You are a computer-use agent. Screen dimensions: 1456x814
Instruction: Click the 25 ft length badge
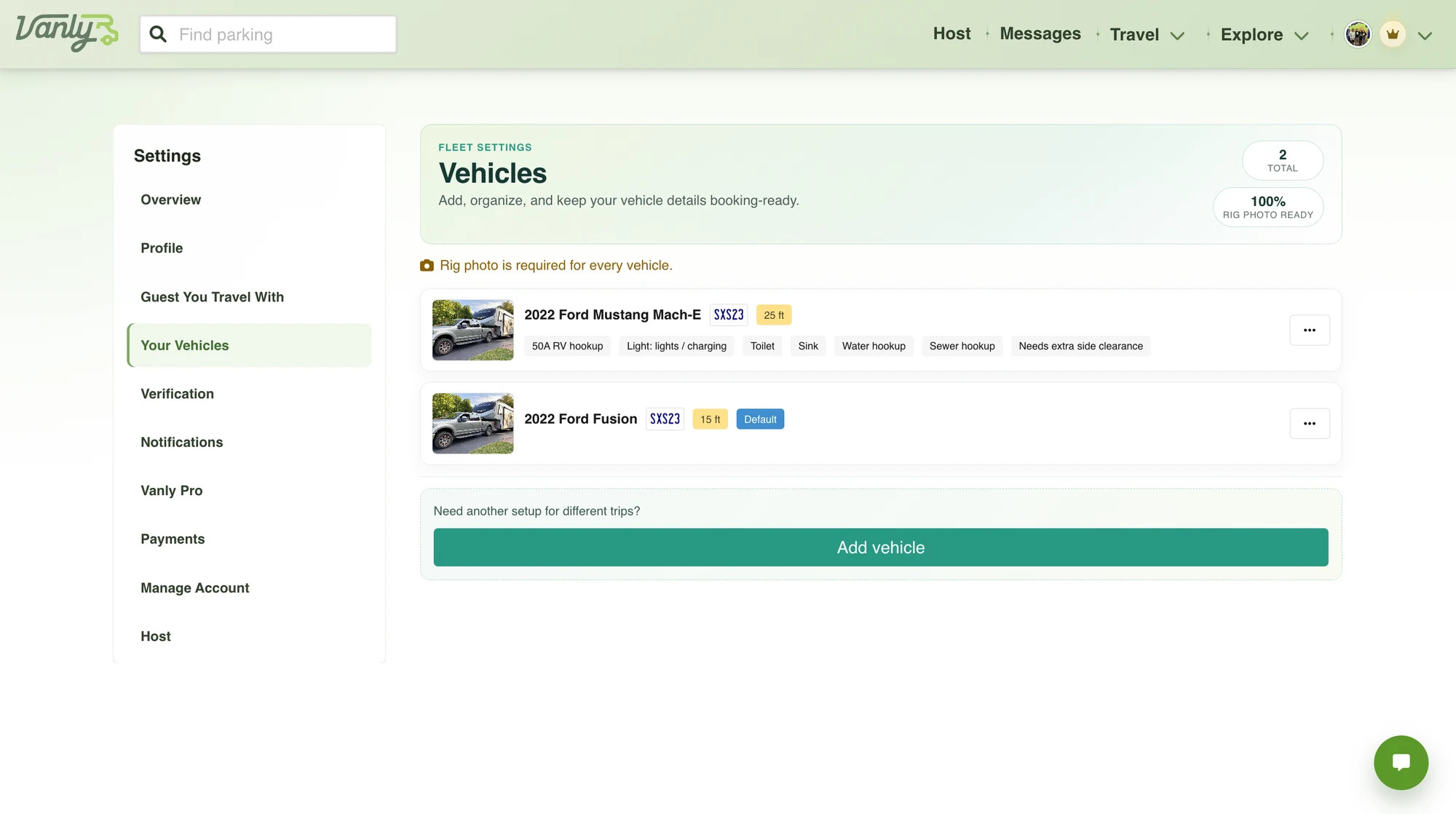pyautogui.click(x=774, y=315)
